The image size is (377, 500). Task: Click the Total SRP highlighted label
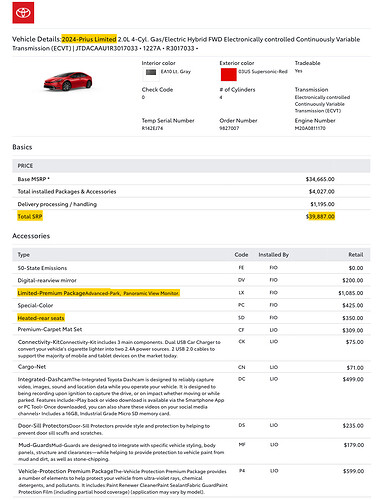pos(30,217)
